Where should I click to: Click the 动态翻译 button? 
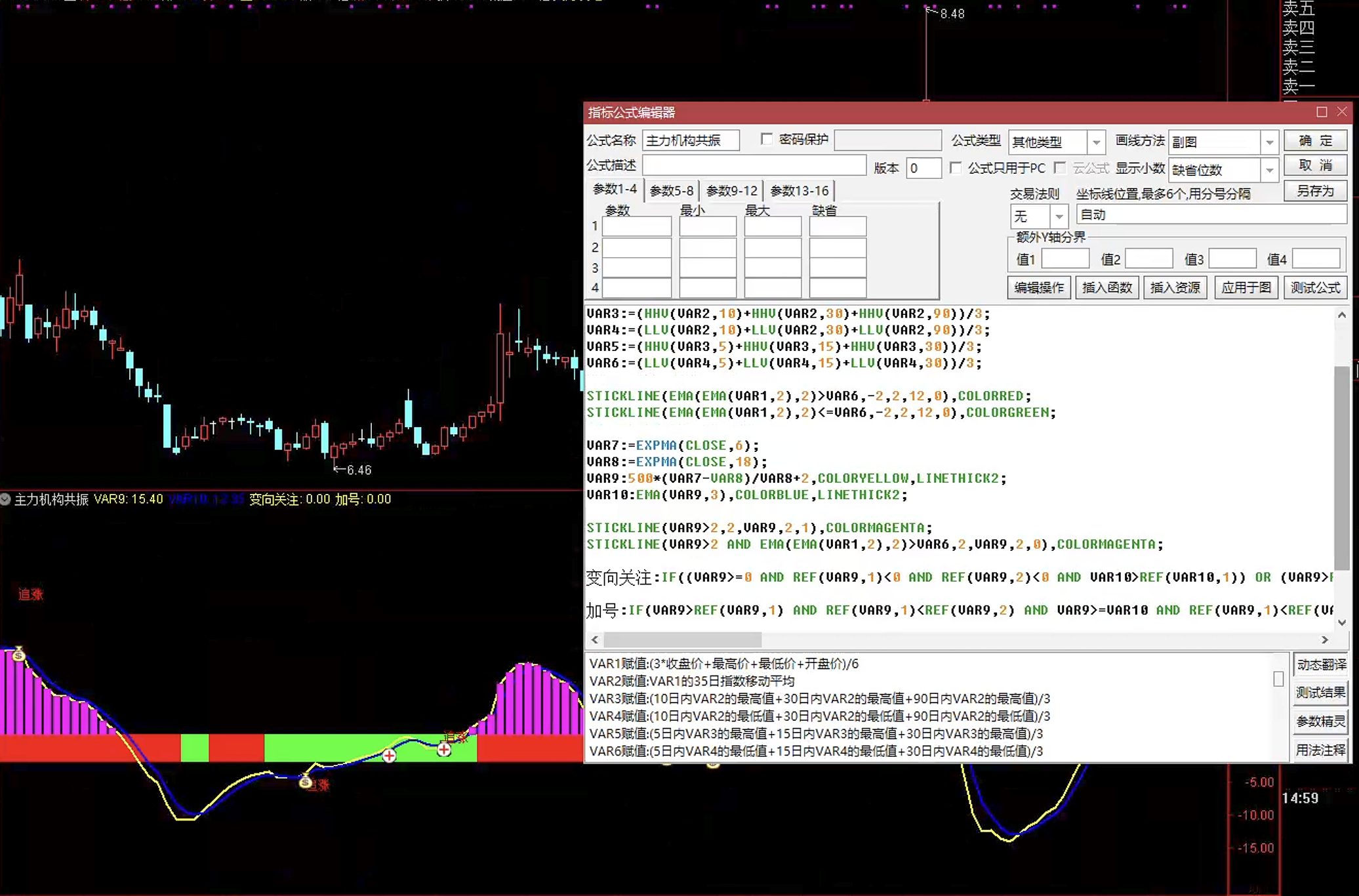1320,664
